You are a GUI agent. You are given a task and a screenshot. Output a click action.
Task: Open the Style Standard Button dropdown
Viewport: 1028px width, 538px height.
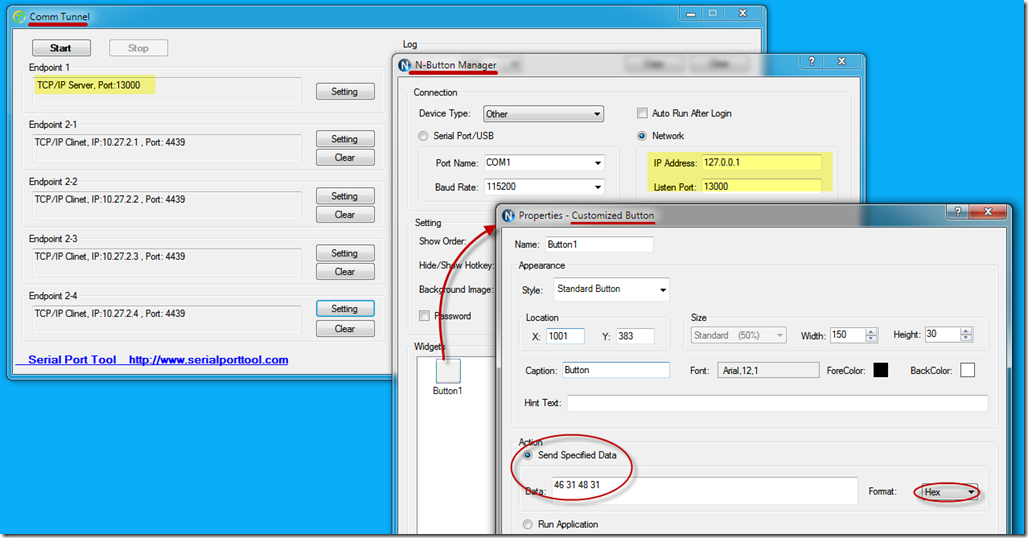[611, 289]
